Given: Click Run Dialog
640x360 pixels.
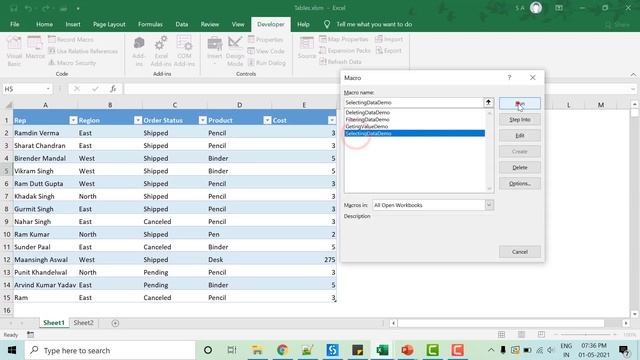Looking at the screenshot, I should [267, 63].
